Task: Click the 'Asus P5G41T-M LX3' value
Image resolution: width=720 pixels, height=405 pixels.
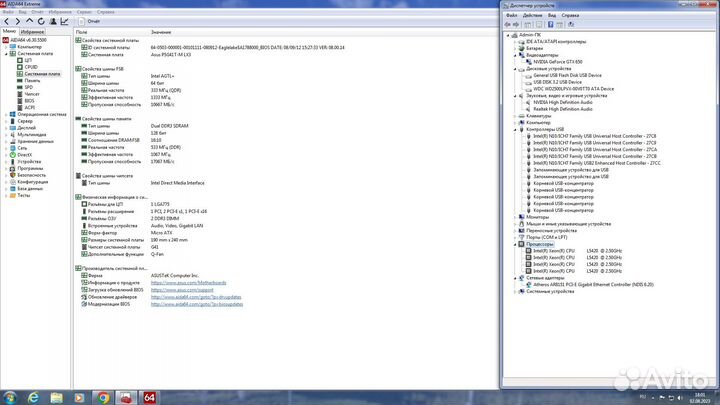Action: click(x=170, y=55)
